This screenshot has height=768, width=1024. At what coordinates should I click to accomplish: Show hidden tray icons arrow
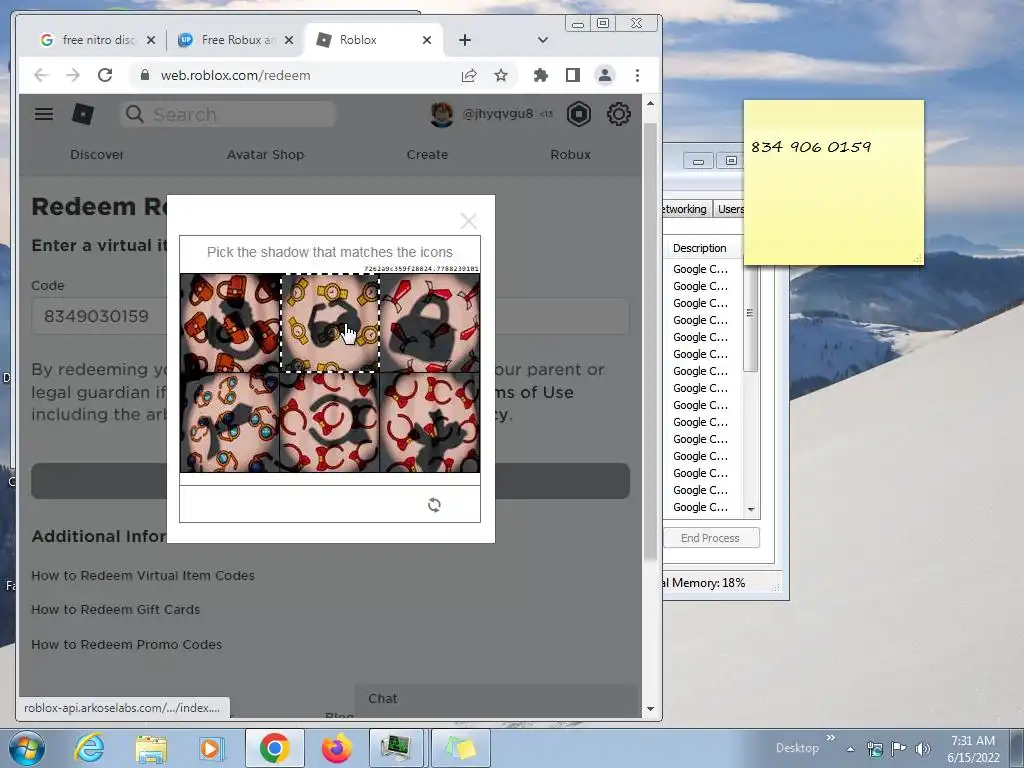click(x=850, y=749)
